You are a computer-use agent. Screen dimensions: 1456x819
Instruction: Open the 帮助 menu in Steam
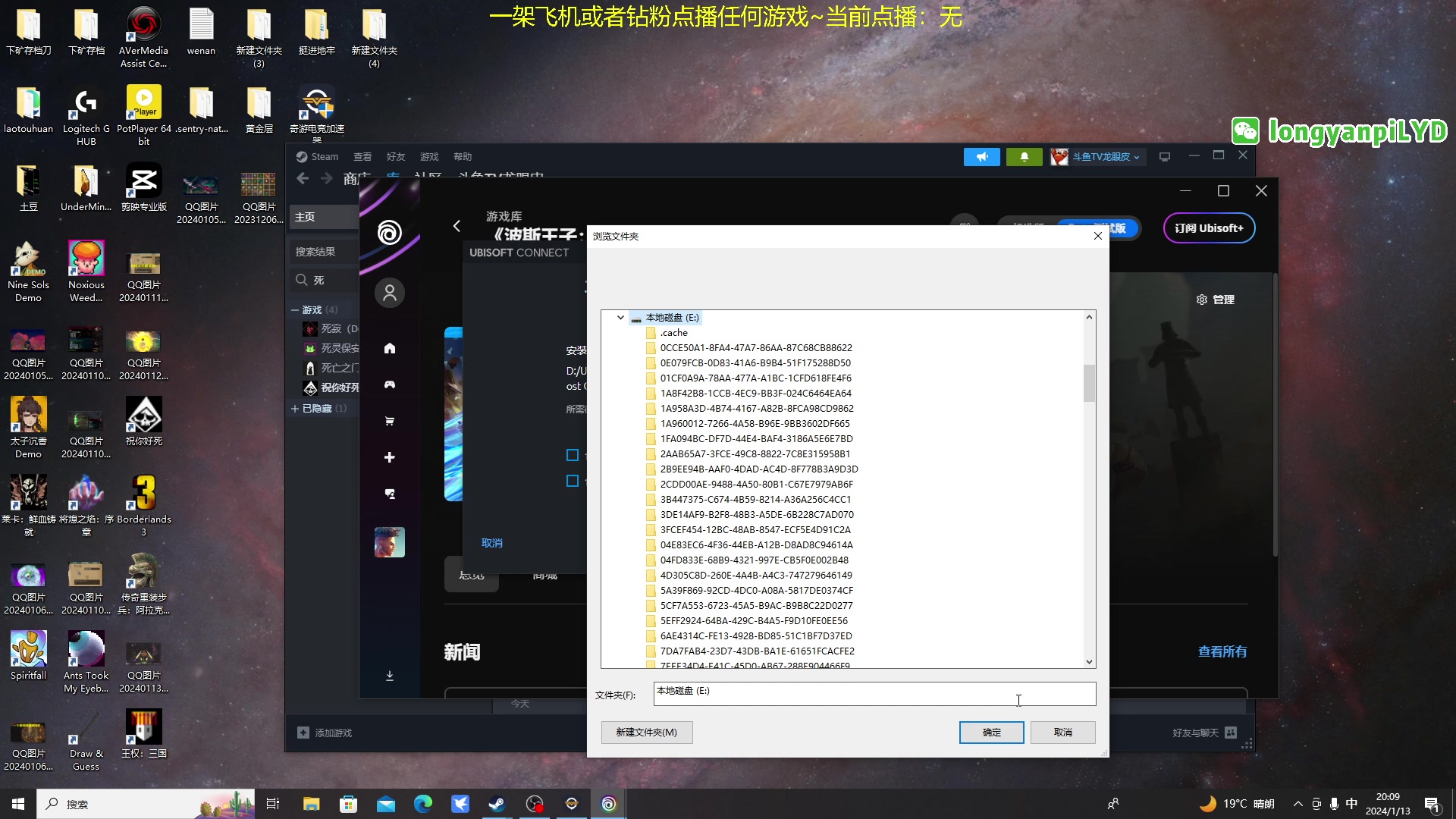463,156
